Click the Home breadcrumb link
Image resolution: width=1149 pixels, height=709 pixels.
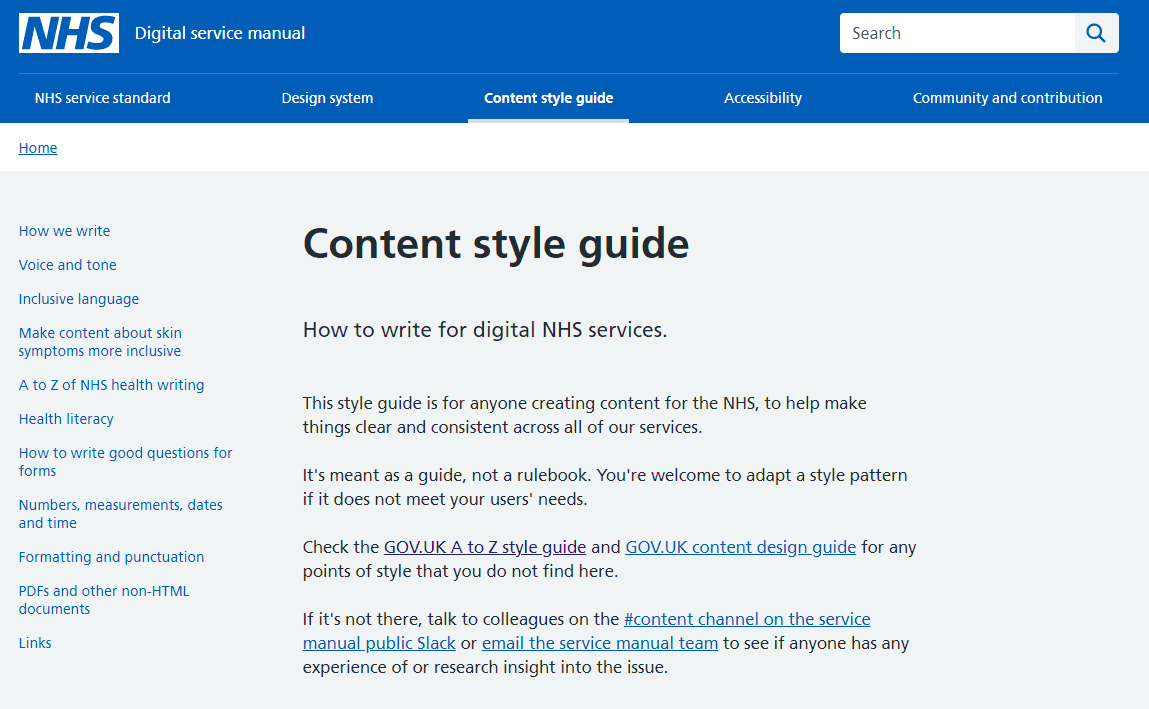pyautogui.click(x=38, y=148)
